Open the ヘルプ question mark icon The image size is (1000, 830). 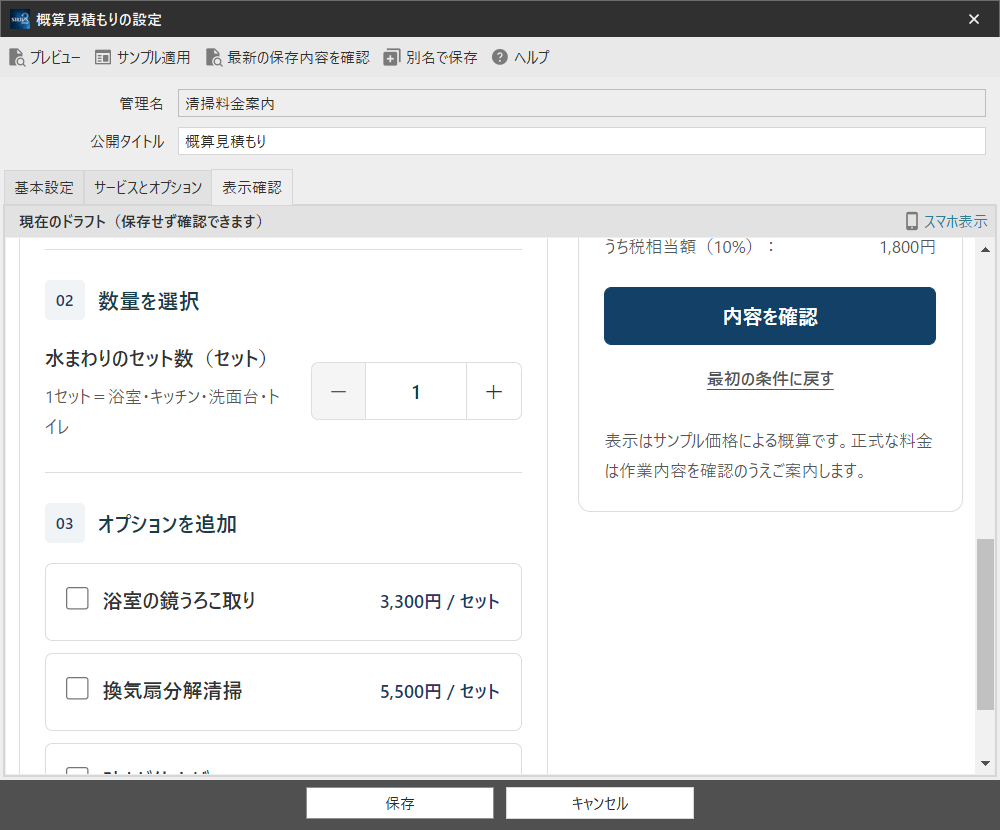click(x=499, y=57)
